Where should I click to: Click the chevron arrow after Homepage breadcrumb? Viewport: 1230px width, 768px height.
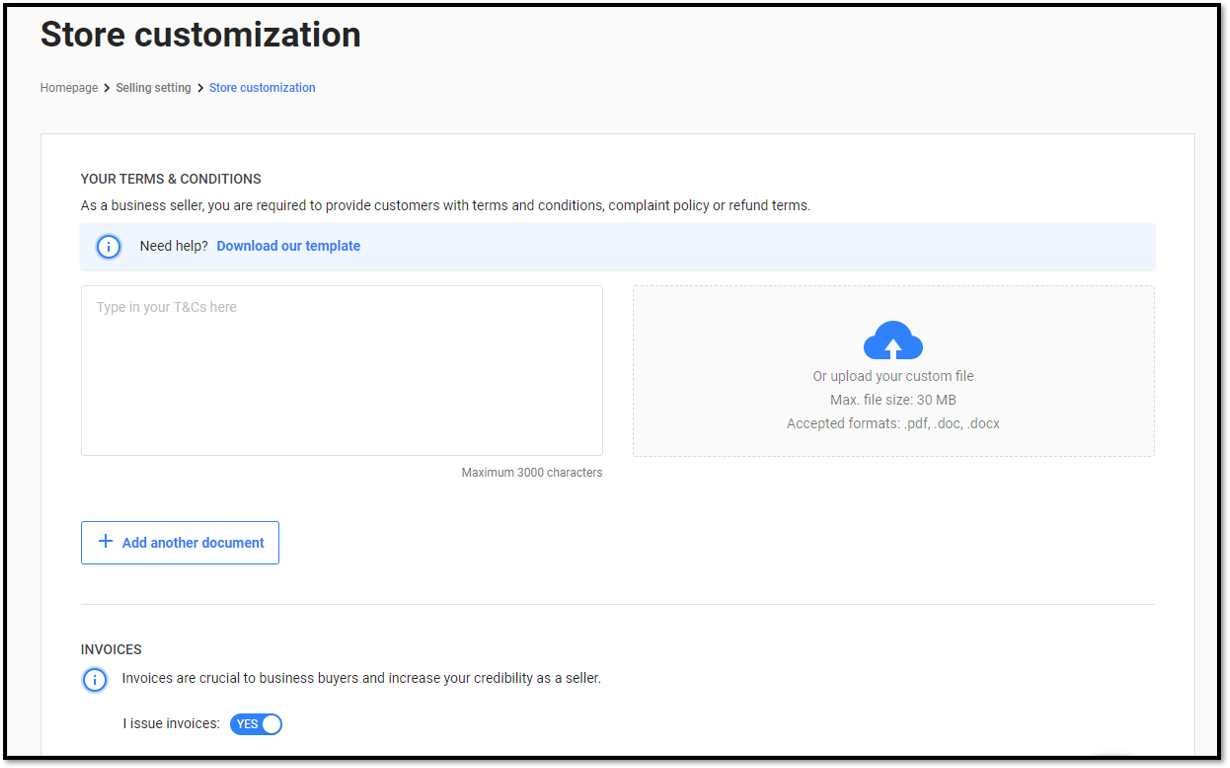(107, 88)
